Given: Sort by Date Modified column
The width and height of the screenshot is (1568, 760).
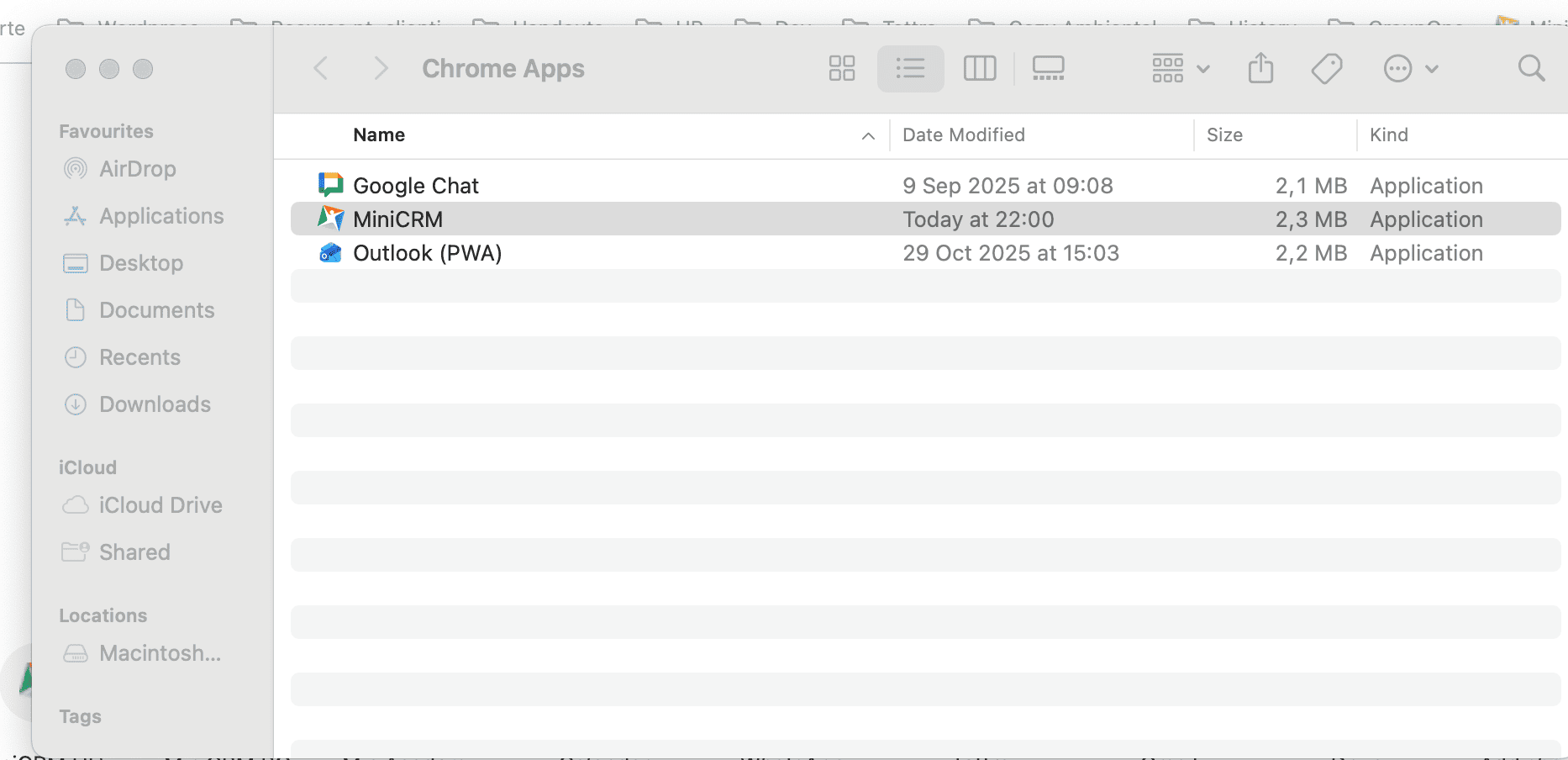Looking at the screenshot, I should point(963,135).
